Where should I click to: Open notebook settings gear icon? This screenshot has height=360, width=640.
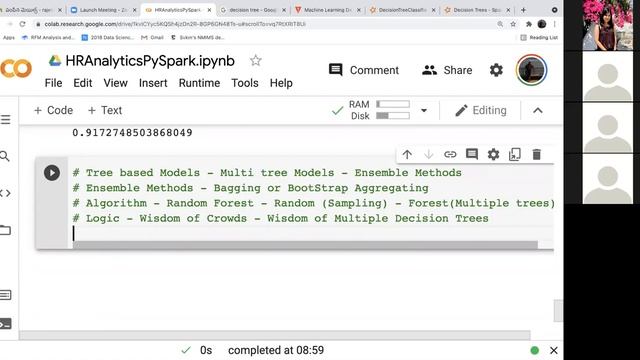coord(496,70)
